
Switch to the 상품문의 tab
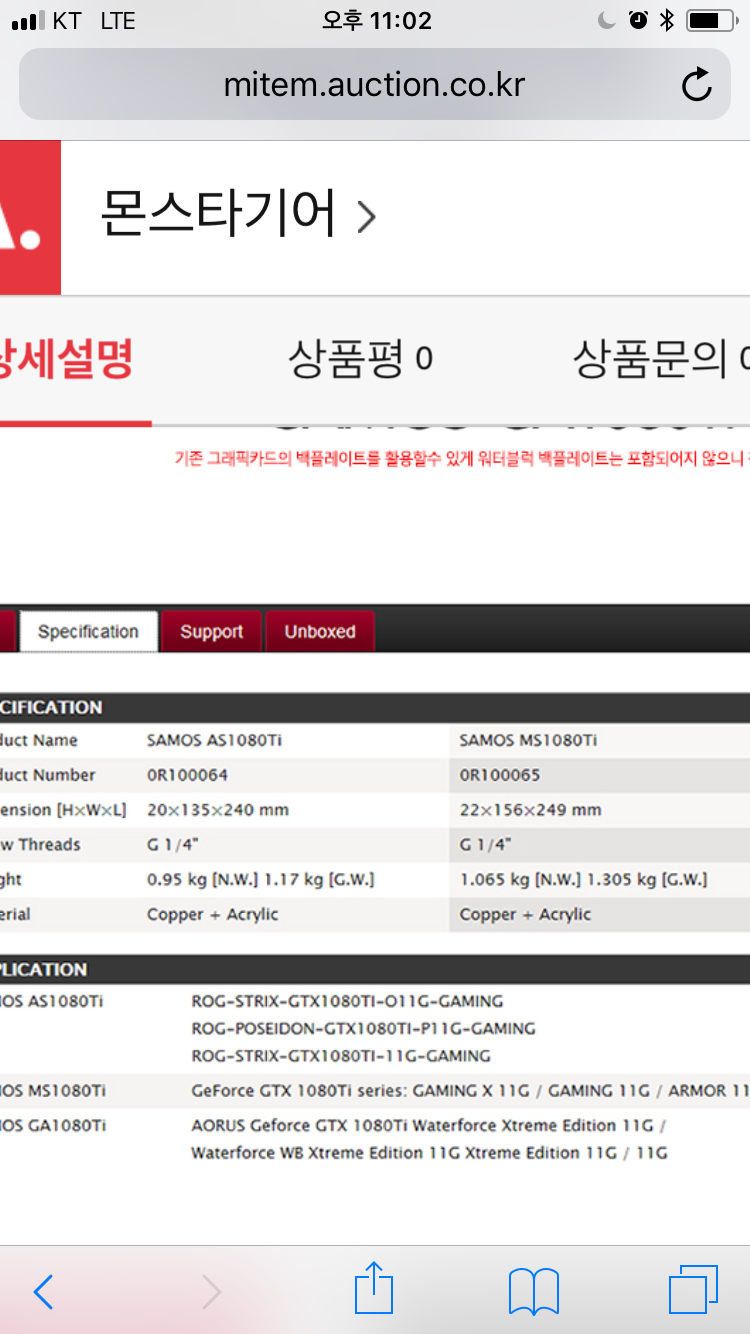[x=660, y=359]
